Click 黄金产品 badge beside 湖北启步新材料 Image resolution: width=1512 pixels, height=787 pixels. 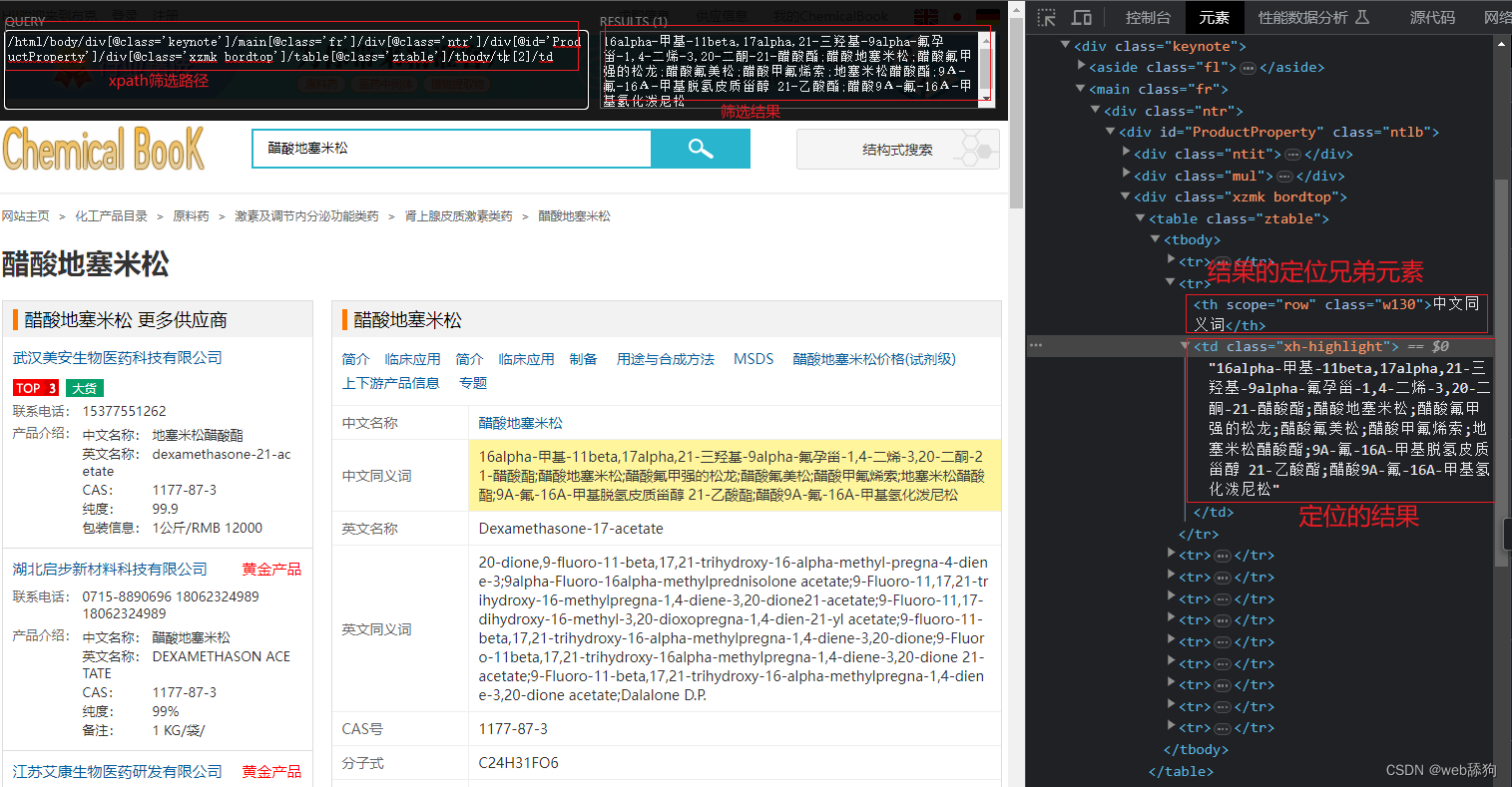click(x=271, y=570)
